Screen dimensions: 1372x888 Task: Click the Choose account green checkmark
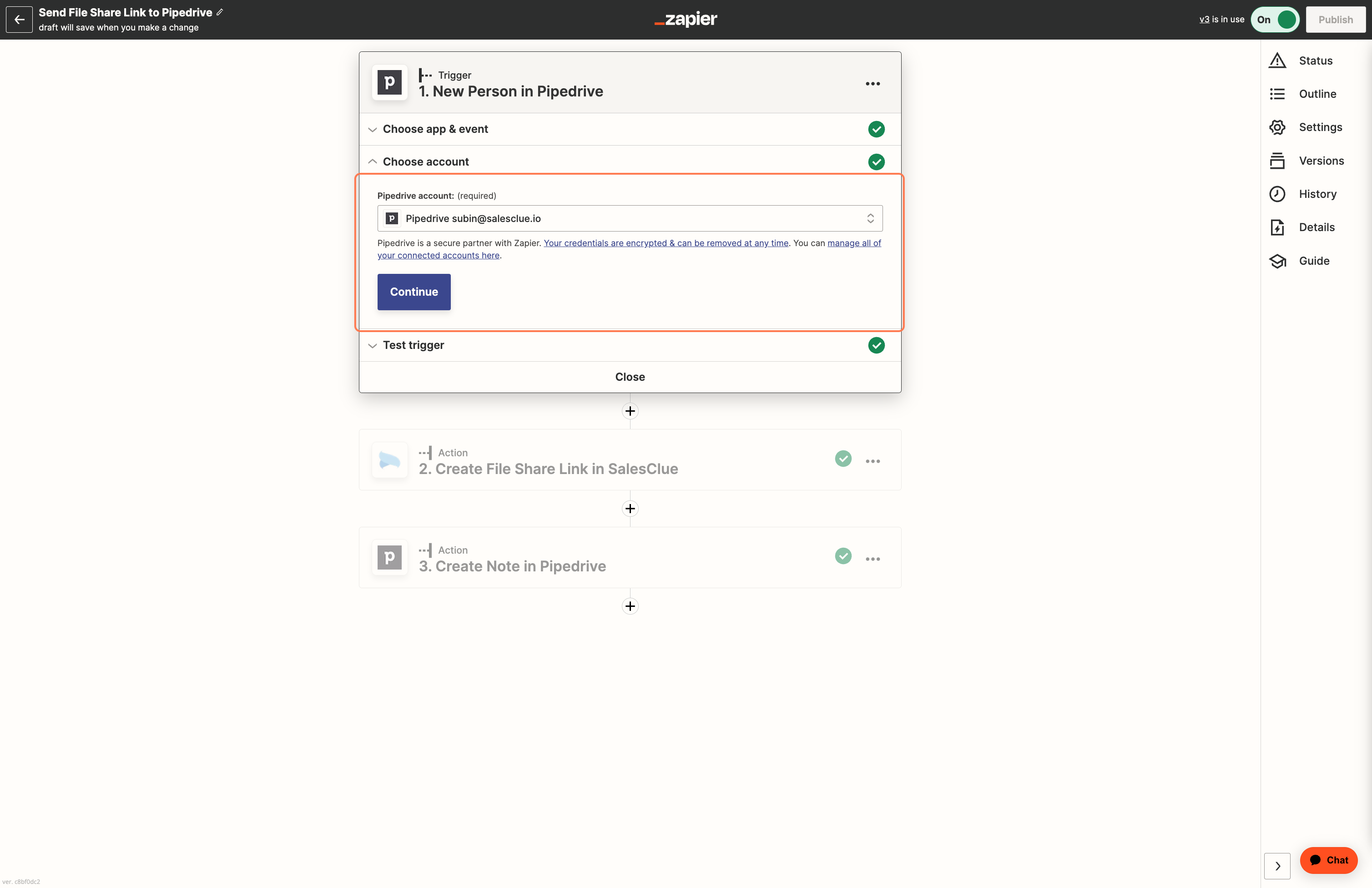tap(876, 162)
